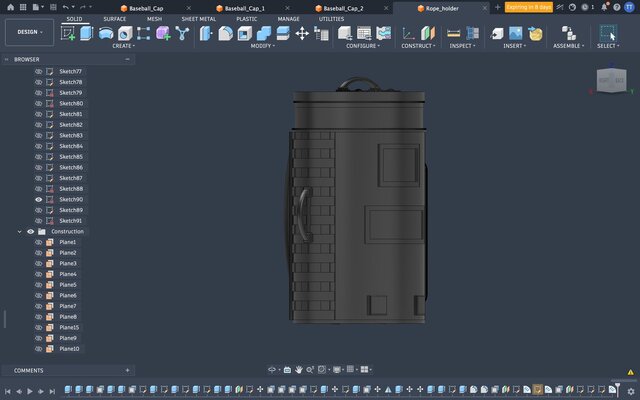Toggle visibility eye of Sketch91
This screenshot has height=400, width=640.
[38, 221]
